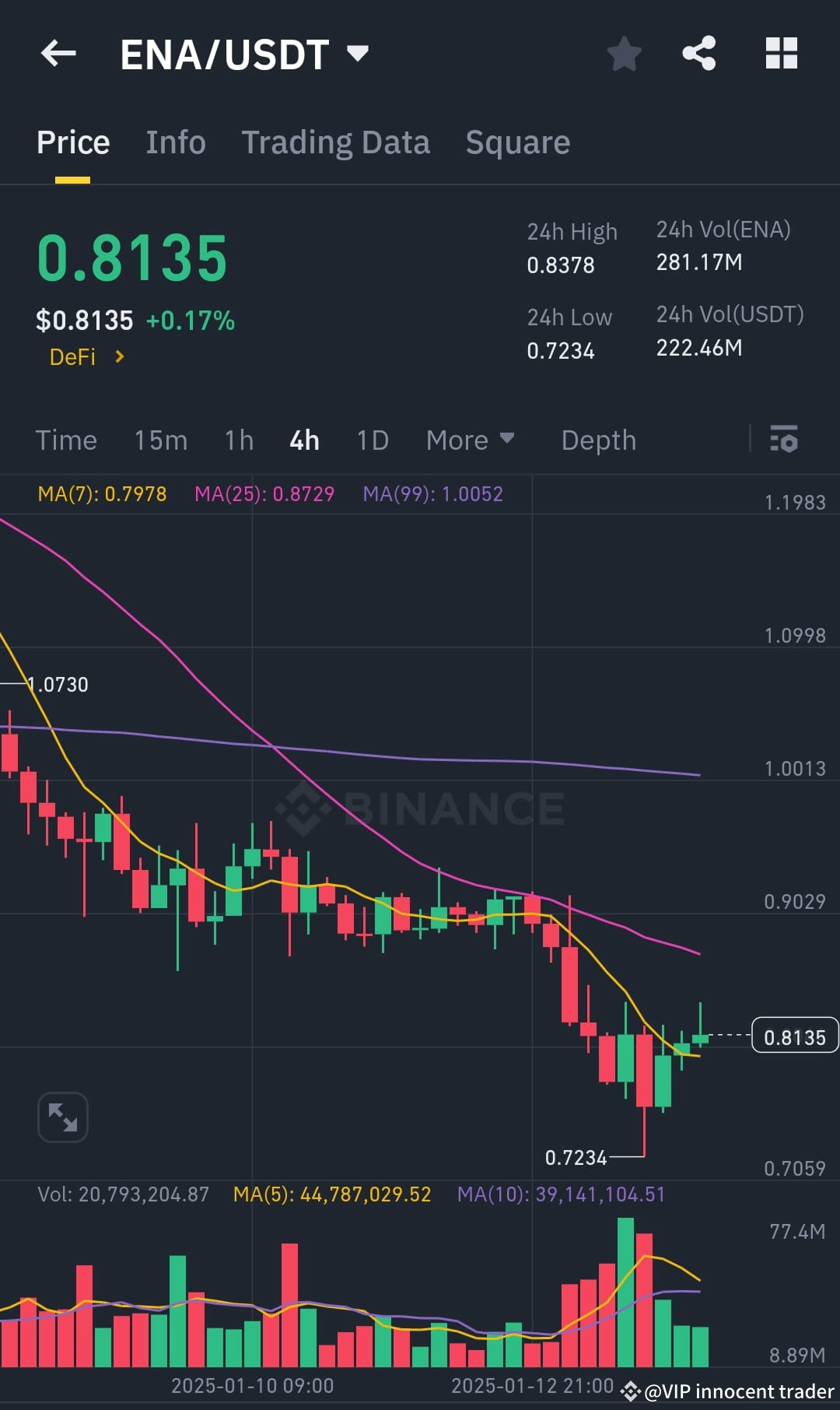Favorite ENA/USDT using the star icon
This screenshot has height=1410, width=840.
[x=624, y=53]
